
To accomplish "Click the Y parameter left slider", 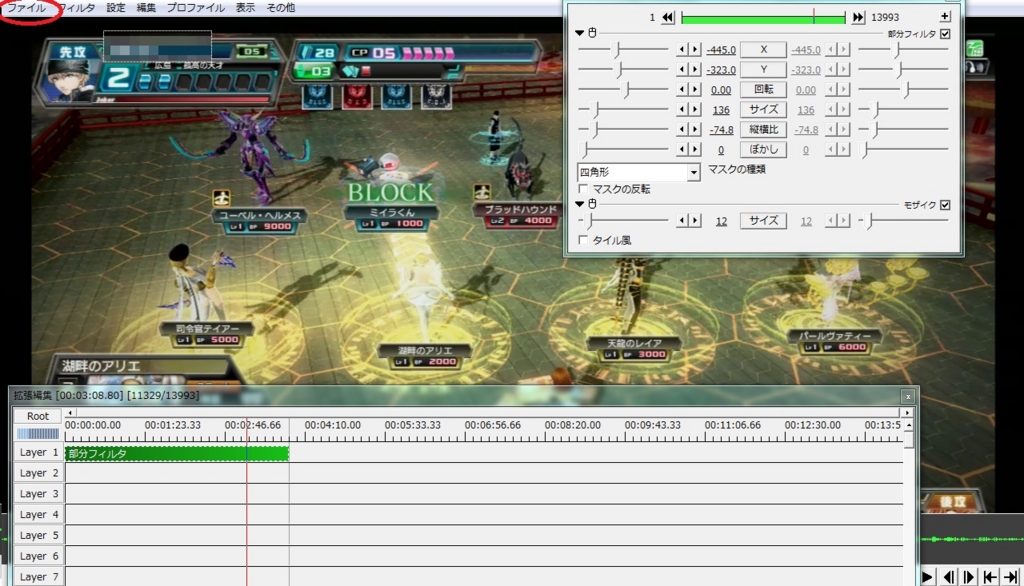I will click(623, 69).
